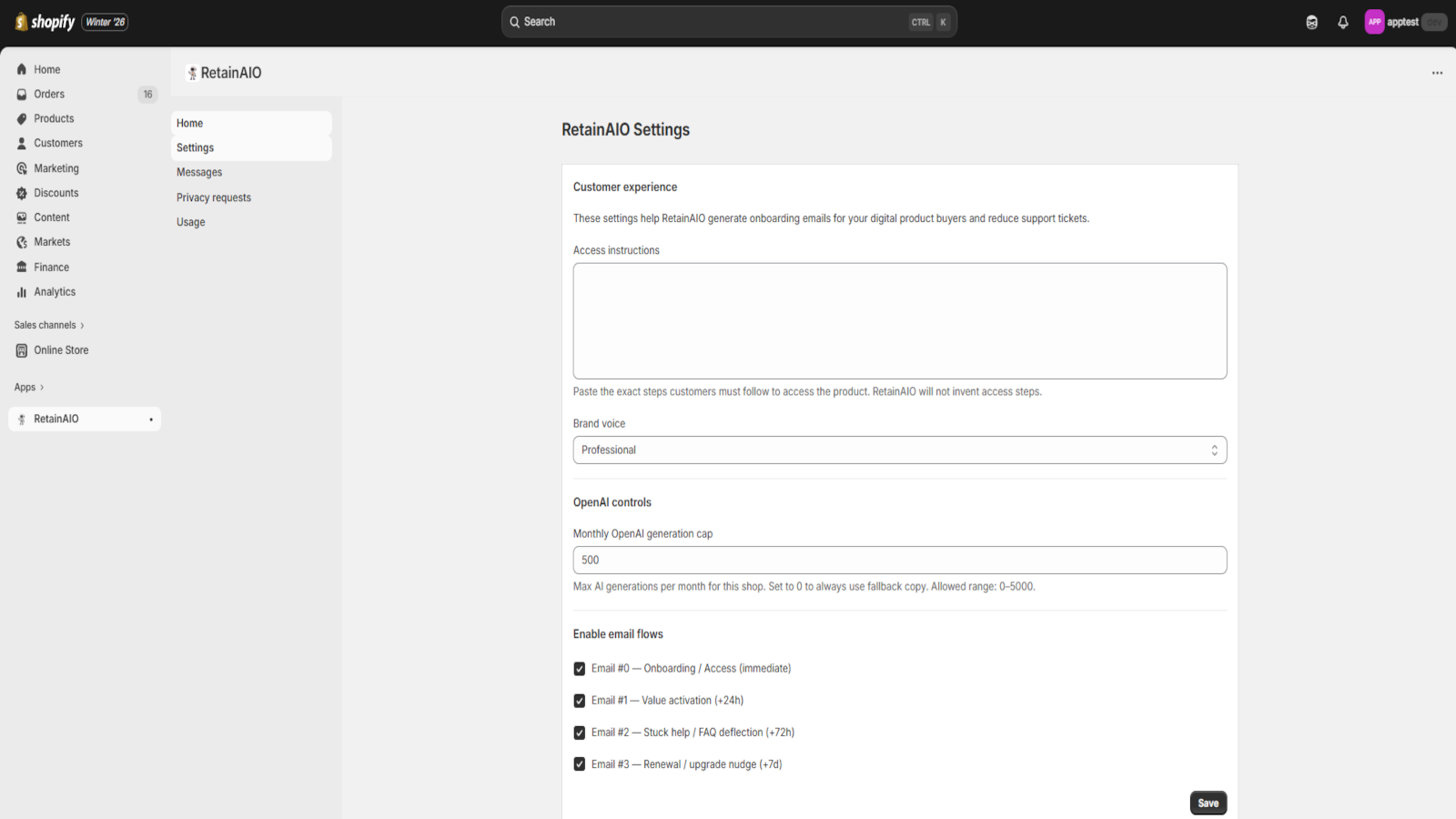Select the Analytics icon in sidebar
Image resolution: width=1456 pixels, height=819 pixels.
point(21,291)
